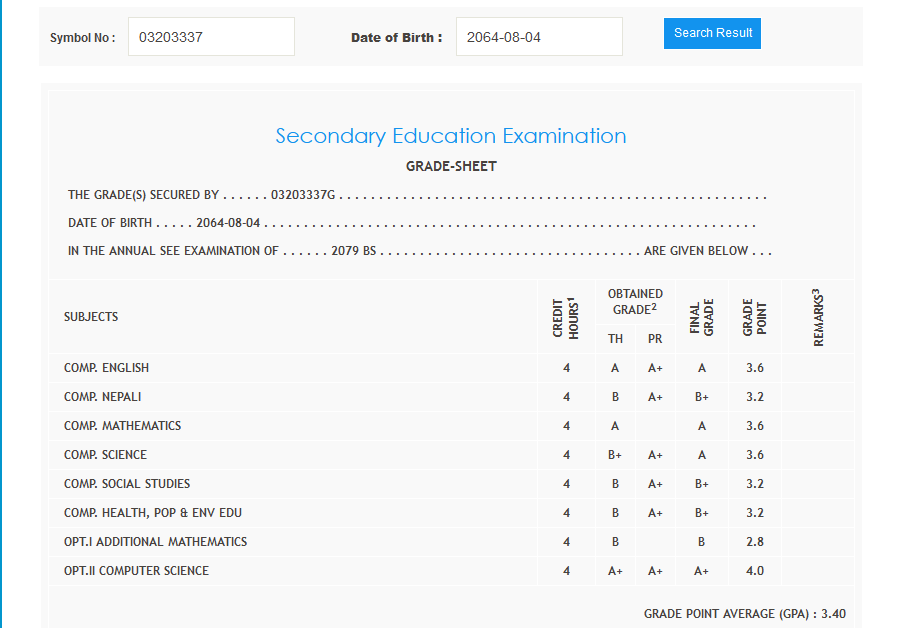Select the COMP. ENGLISH subject cell
Screen dimensions: 900x628
click(x=106, y=368)
